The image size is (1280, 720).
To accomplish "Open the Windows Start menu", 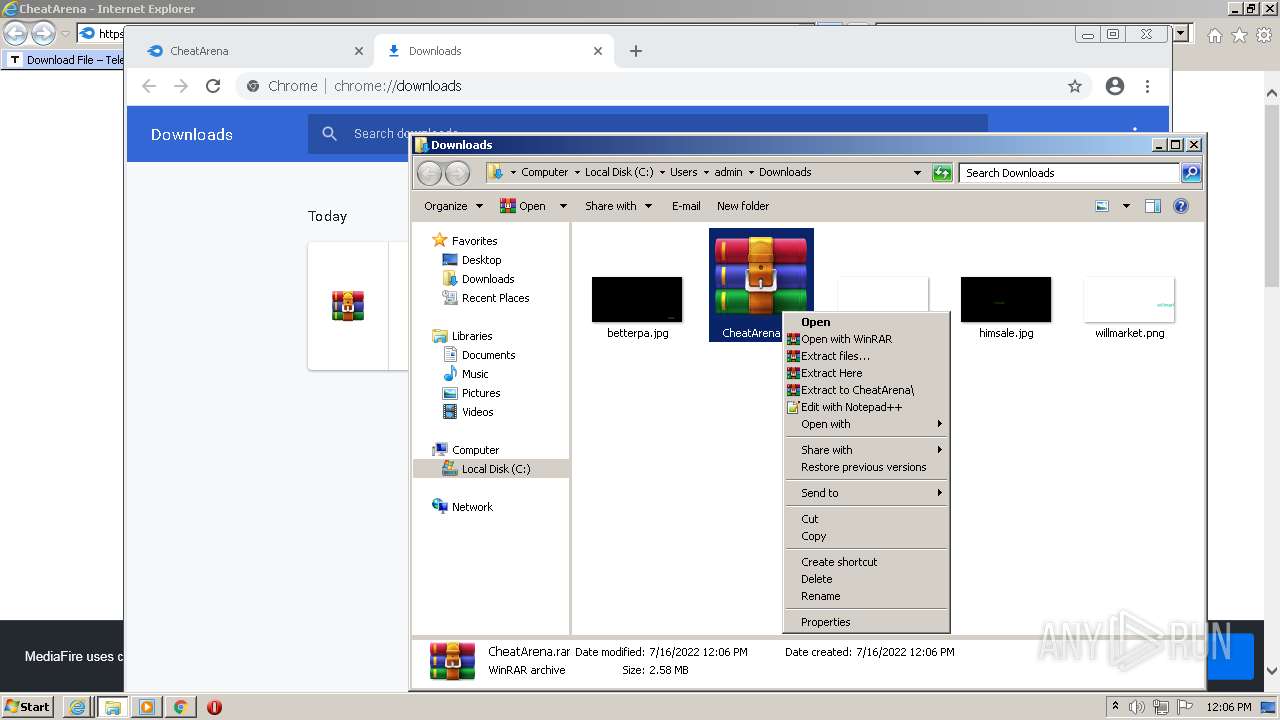I will tap(28, 706).
